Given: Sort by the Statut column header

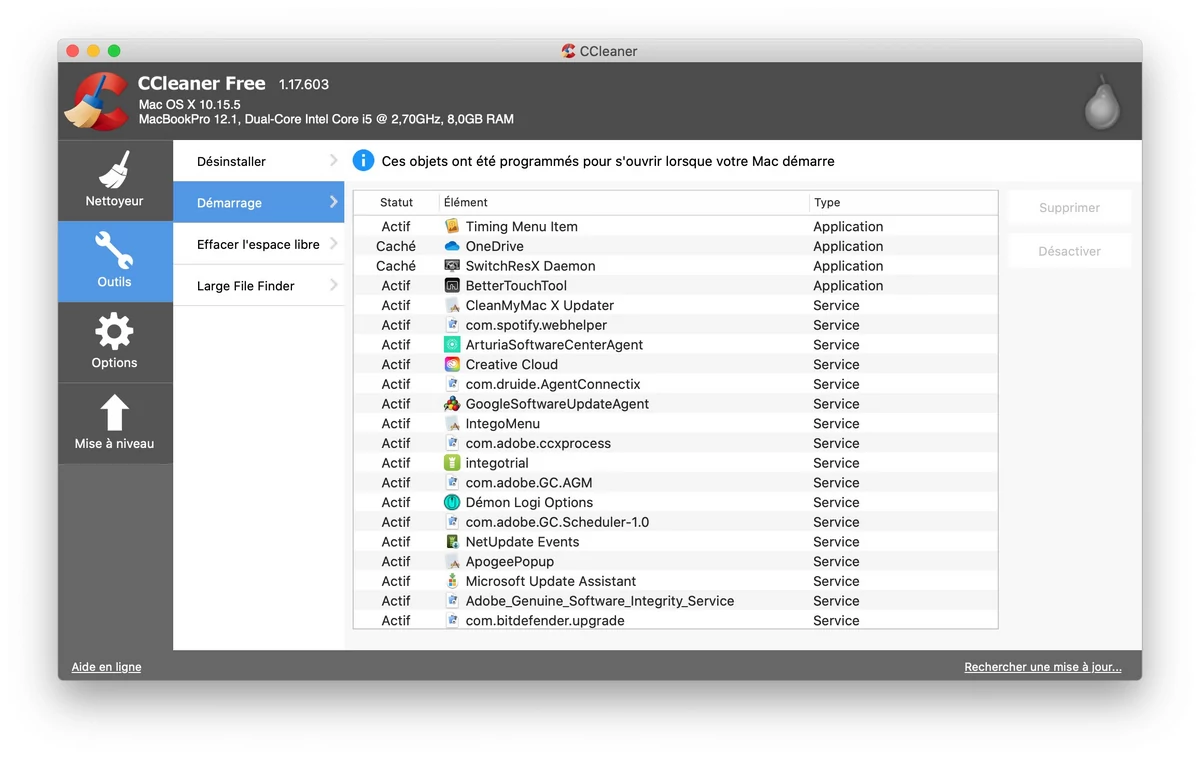Looking at the screenshot, I should (x=397, y=202).
